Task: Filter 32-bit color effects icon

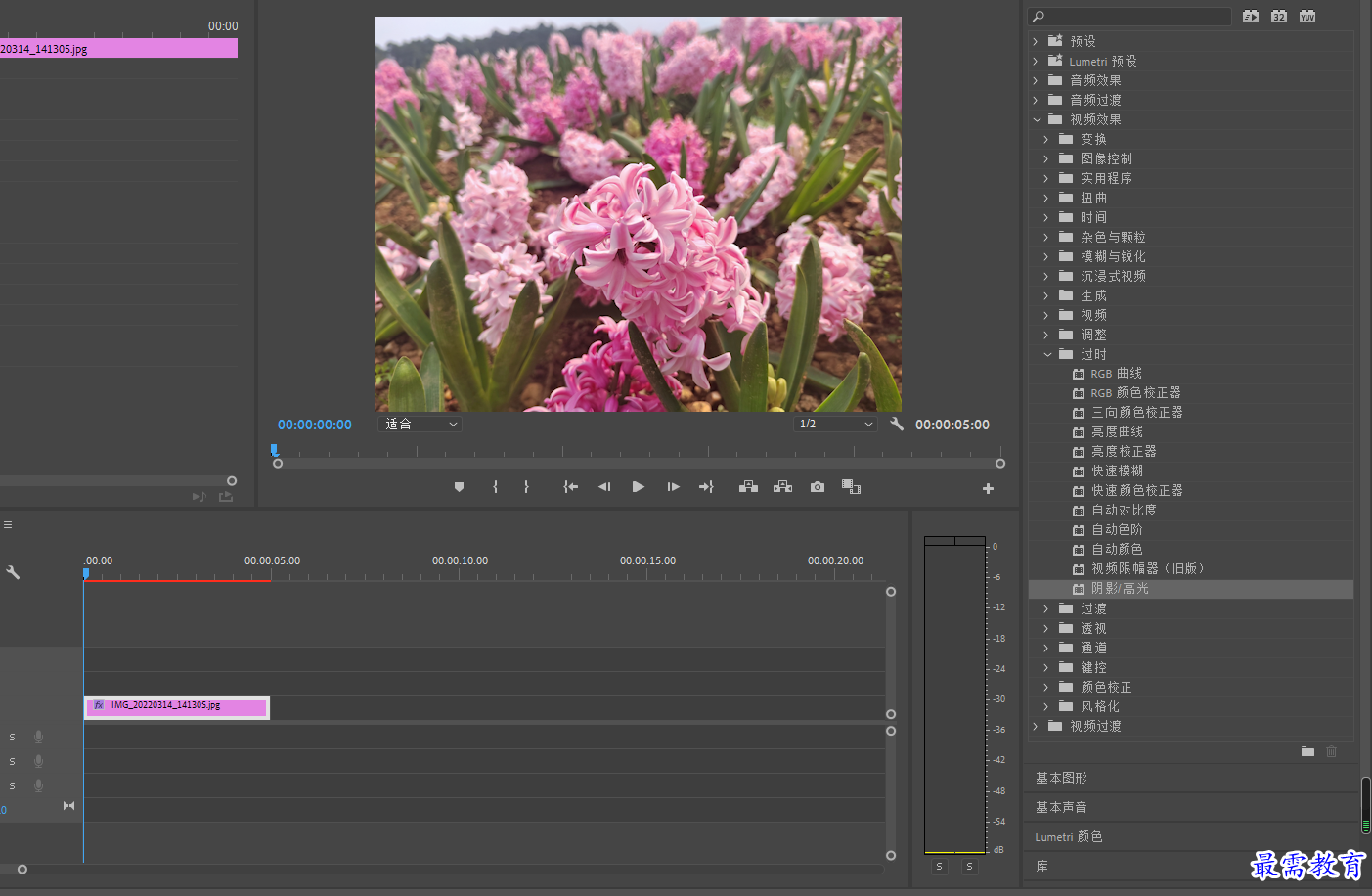Action: [1279, 17]
